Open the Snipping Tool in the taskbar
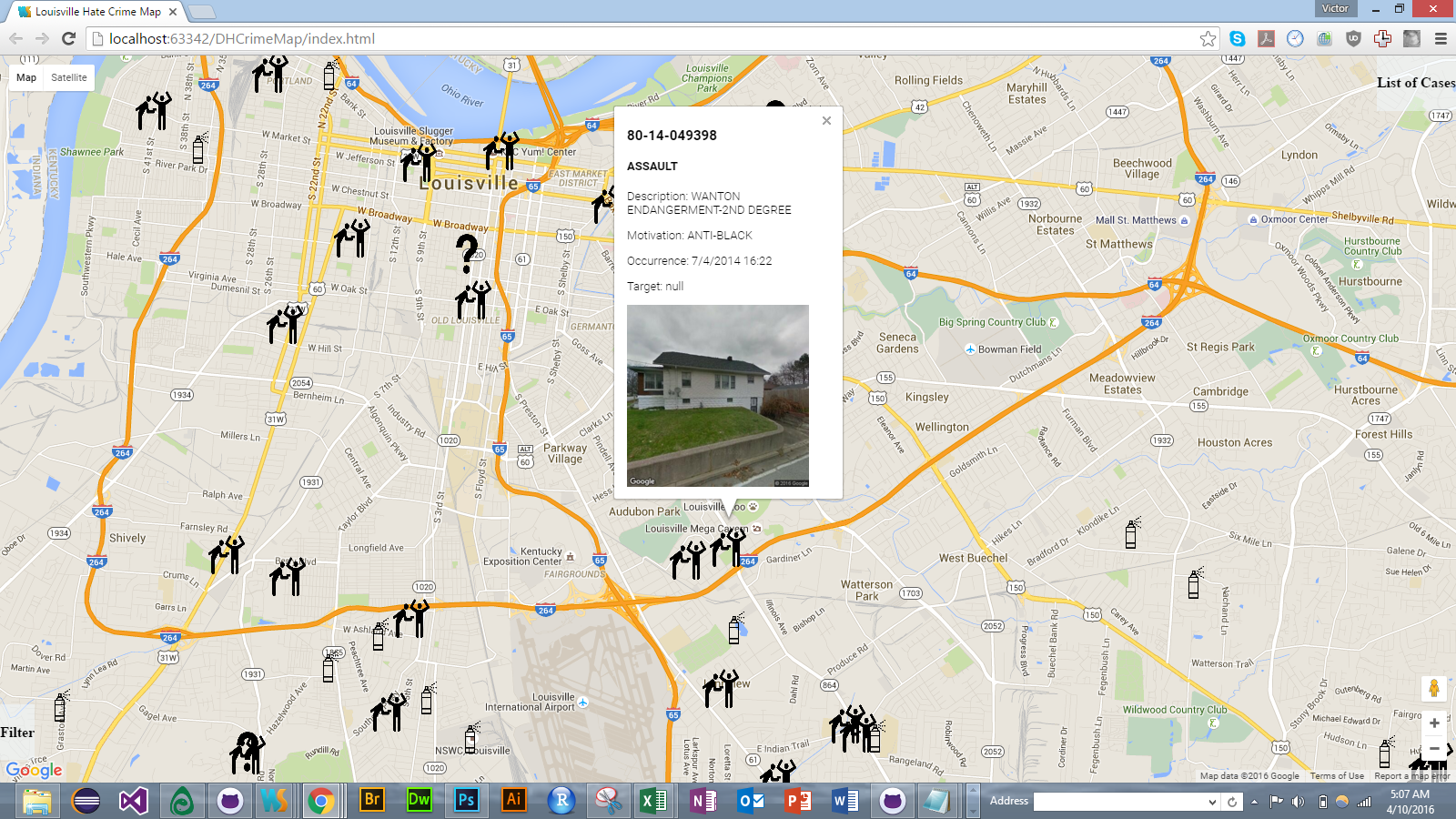The height and width of the screenshot is (819, 1456). point(608,801)
